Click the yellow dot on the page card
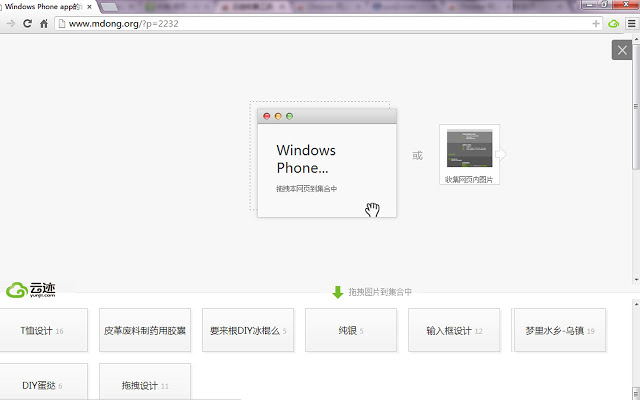640x400 pixels. click(278, 116)
